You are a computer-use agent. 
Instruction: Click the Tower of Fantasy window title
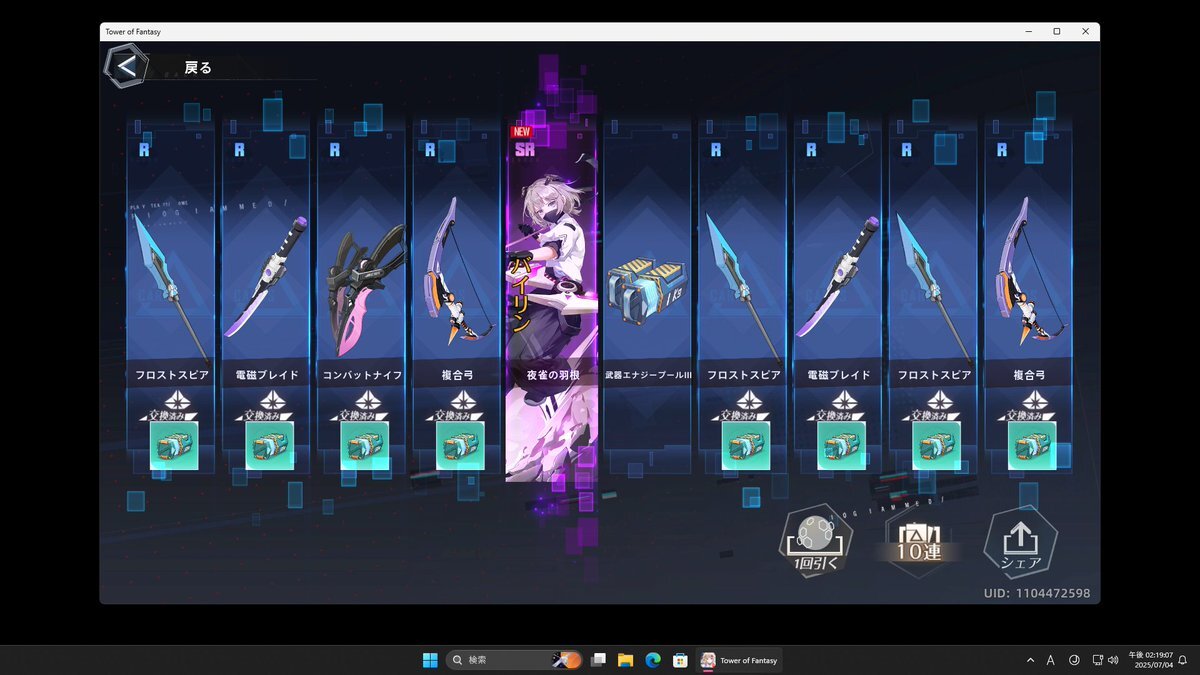point(133,32)
